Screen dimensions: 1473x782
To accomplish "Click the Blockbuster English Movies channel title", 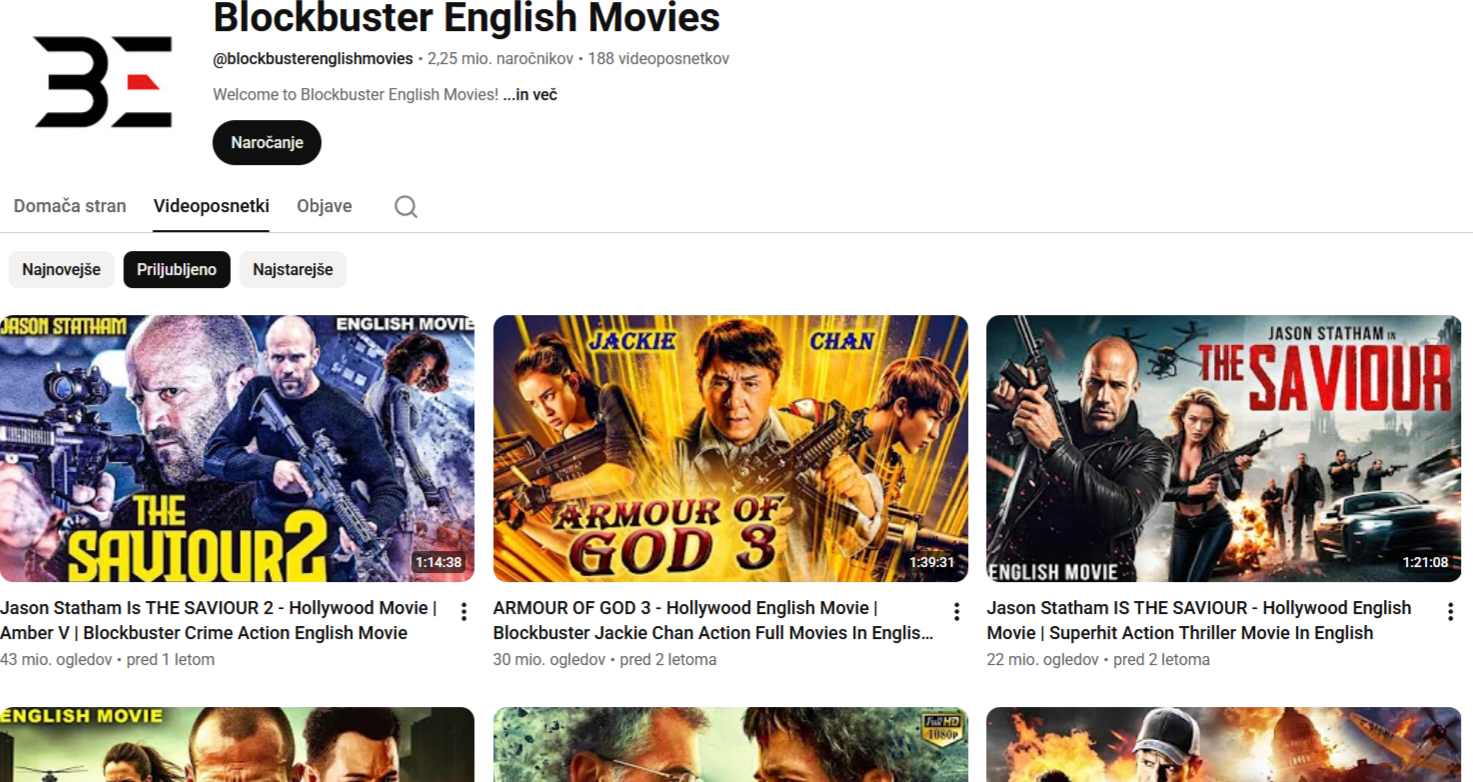I will click(x=467, y=17).
